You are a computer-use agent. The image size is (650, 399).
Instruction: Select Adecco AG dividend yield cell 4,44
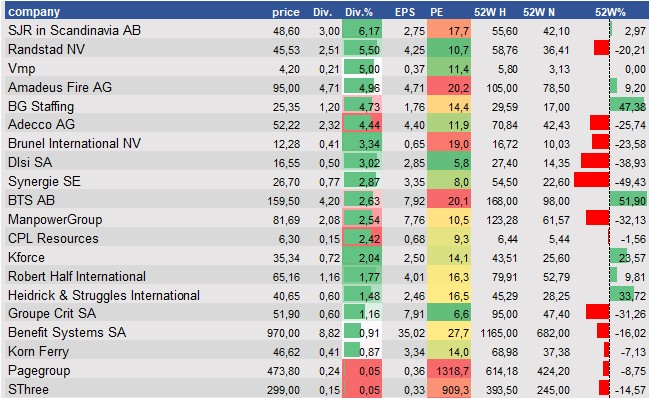[362, 124]
